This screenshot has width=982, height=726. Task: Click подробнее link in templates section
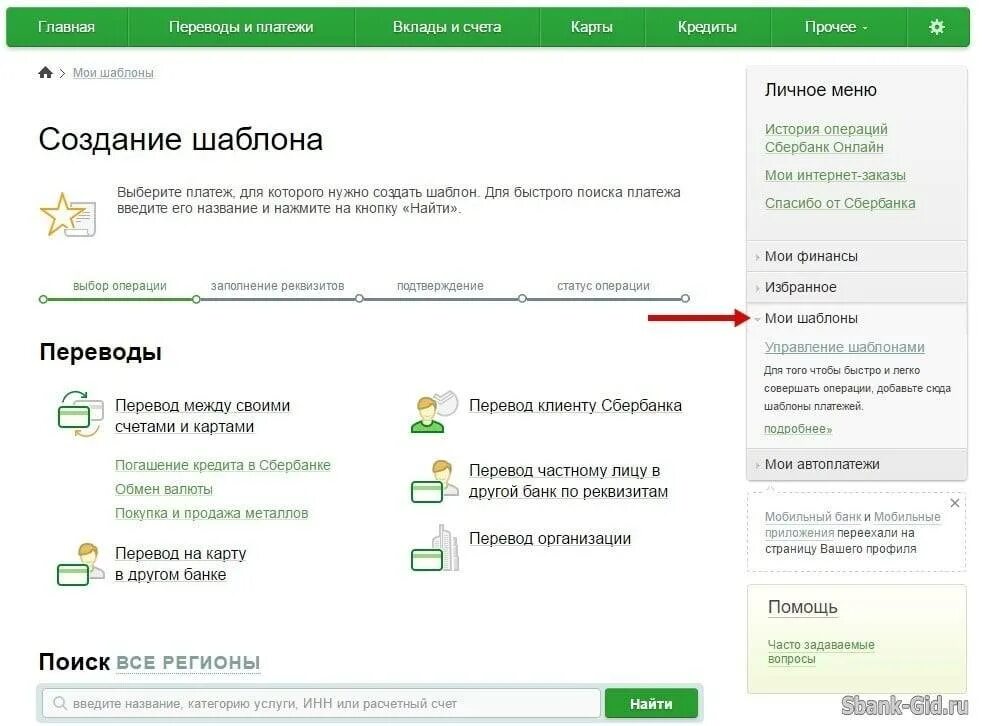(798, 429)
